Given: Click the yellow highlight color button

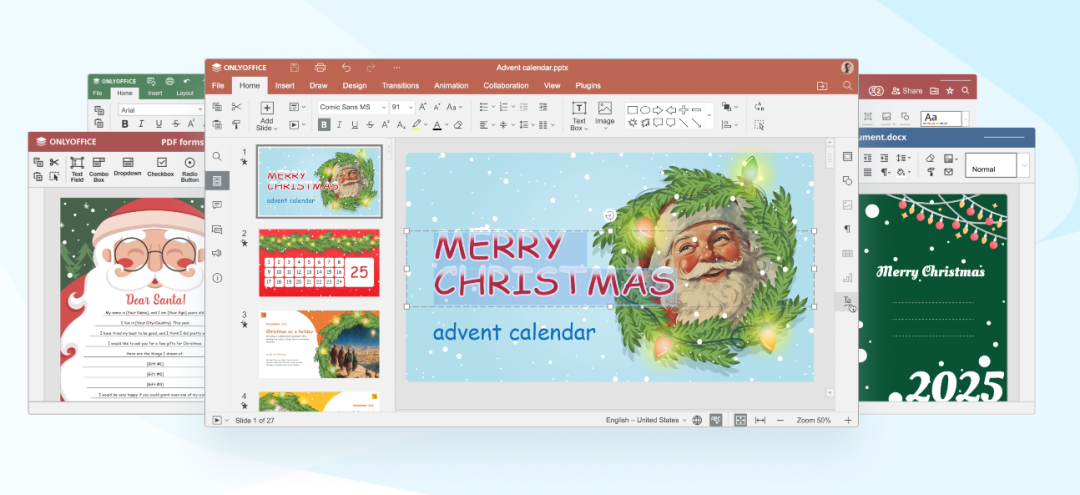Looking at the screenshot, I should (x=416, y=125).
